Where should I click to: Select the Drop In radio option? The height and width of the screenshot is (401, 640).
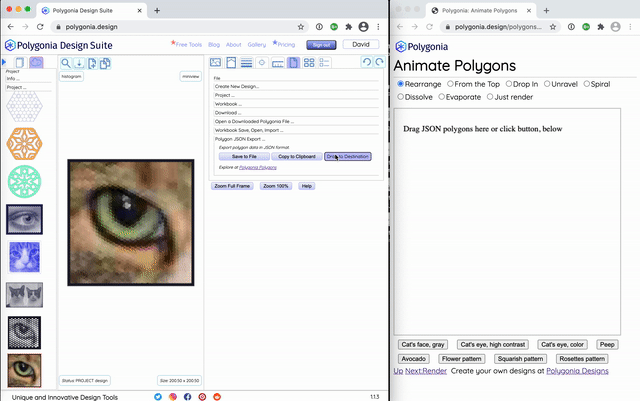[x=509, y=84]
